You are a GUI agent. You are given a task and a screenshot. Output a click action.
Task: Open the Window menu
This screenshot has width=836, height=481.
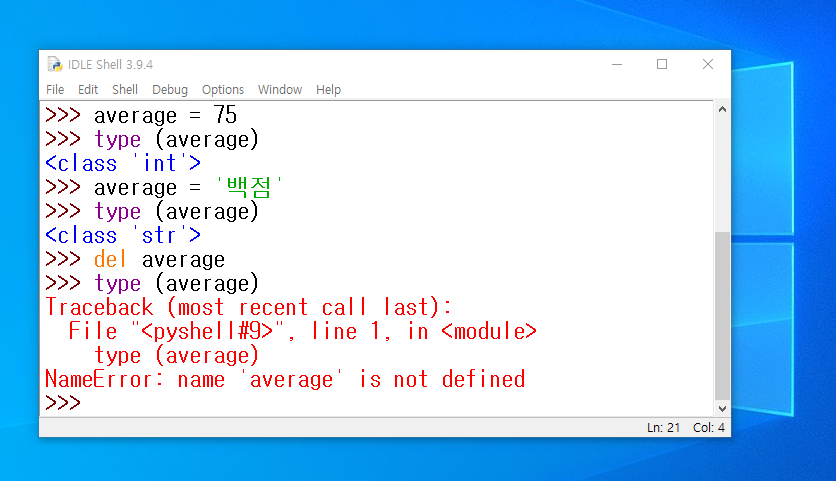point(280,90)
